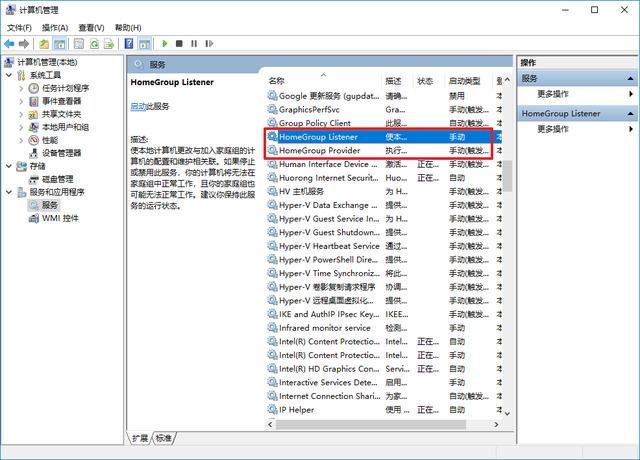This screenshot has width=640, height=460.
Task: Select the Group Policy Client service
Action: point(384,123)
